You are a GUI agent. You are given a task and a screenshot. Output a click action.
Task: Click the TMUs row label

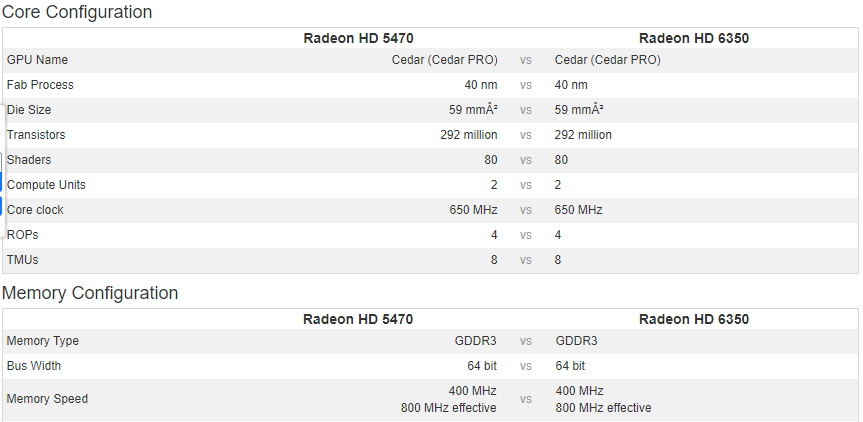[x=23, y=260]
